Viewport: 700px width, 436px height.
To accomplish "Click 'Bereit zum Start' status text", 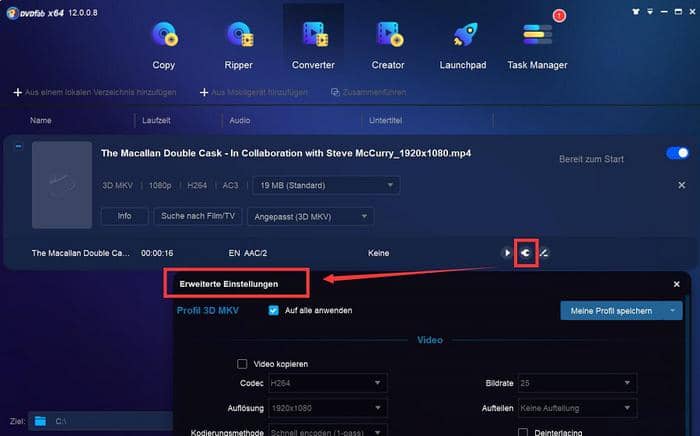I will 592,159.
